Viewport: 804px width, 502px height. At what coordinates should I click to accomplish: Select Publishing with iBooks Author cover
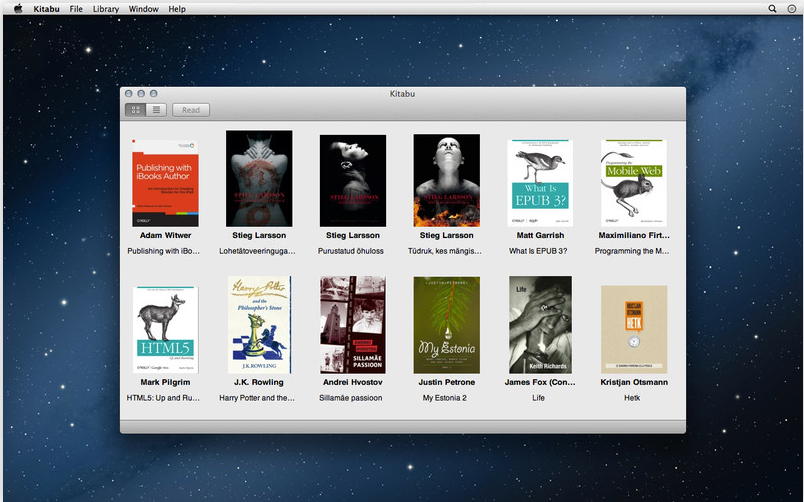pyautogui.click(x=165, y=183)
